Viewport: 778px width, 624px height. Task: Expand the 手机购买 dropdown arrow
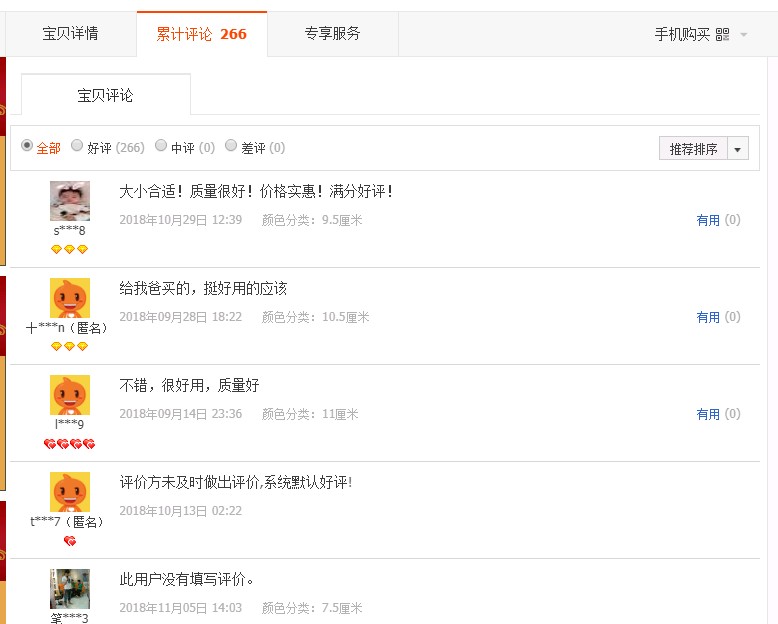click(x=743, y=35)
